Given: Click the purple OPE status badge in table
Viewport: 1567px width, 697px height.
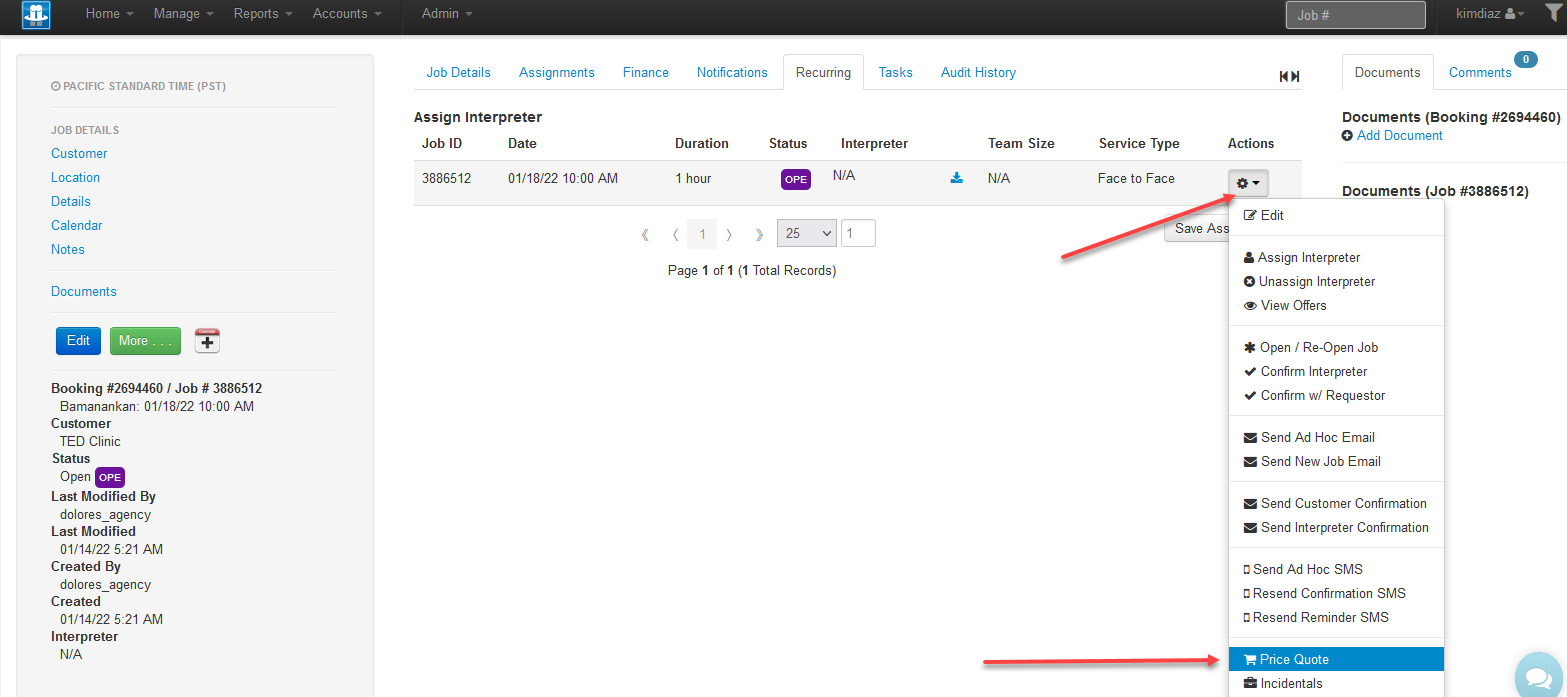Looking at the screenshot, I should pyautogui.click(x=796, y=180).
